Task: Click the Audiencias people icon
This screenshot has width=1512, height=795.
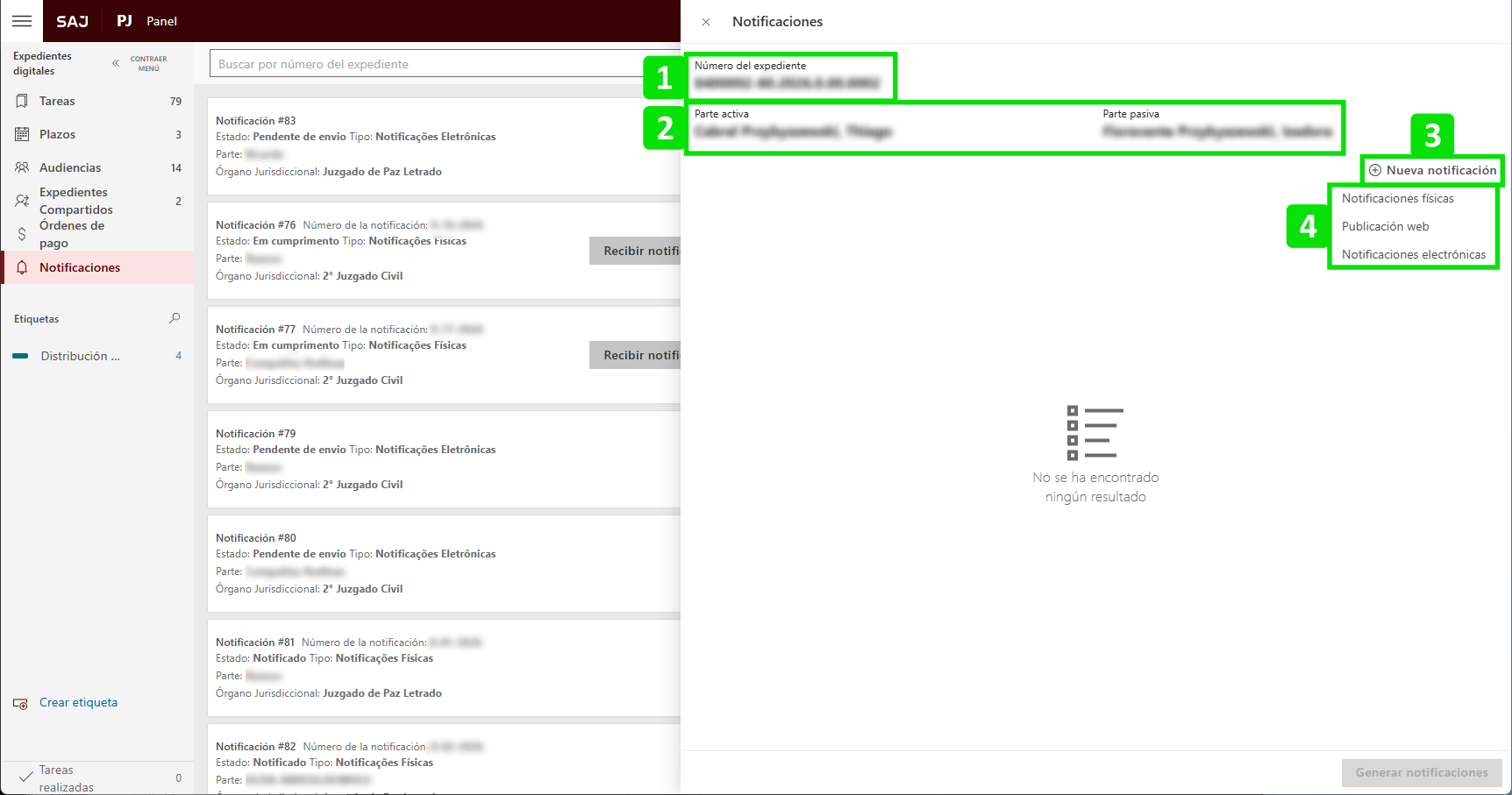Action: pyautogui.click(x=22, y=167)
